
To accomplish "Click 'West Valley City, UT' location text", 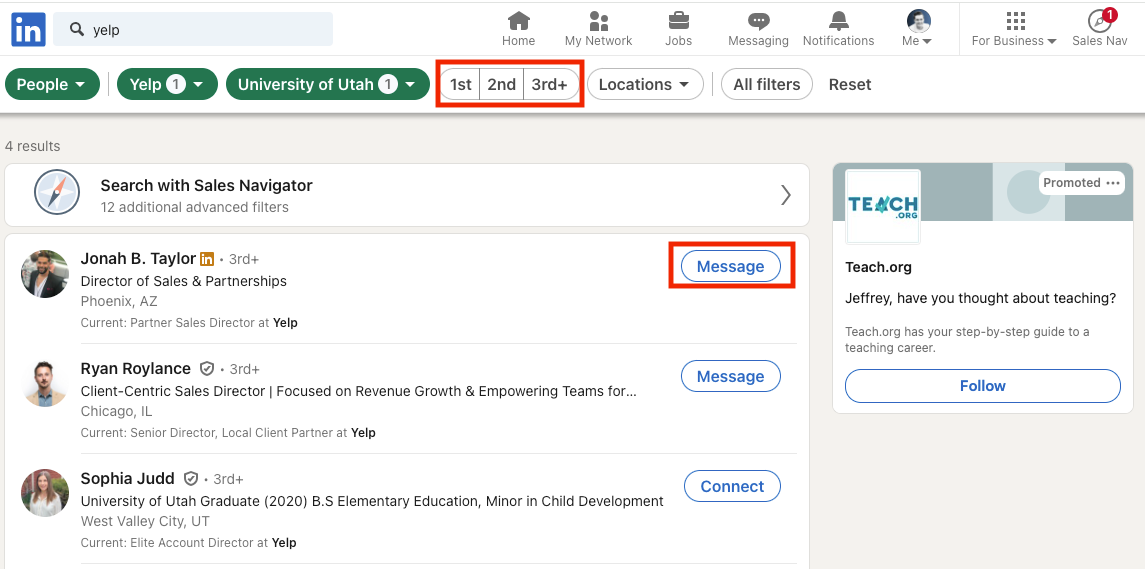I will tap(145, 522).
